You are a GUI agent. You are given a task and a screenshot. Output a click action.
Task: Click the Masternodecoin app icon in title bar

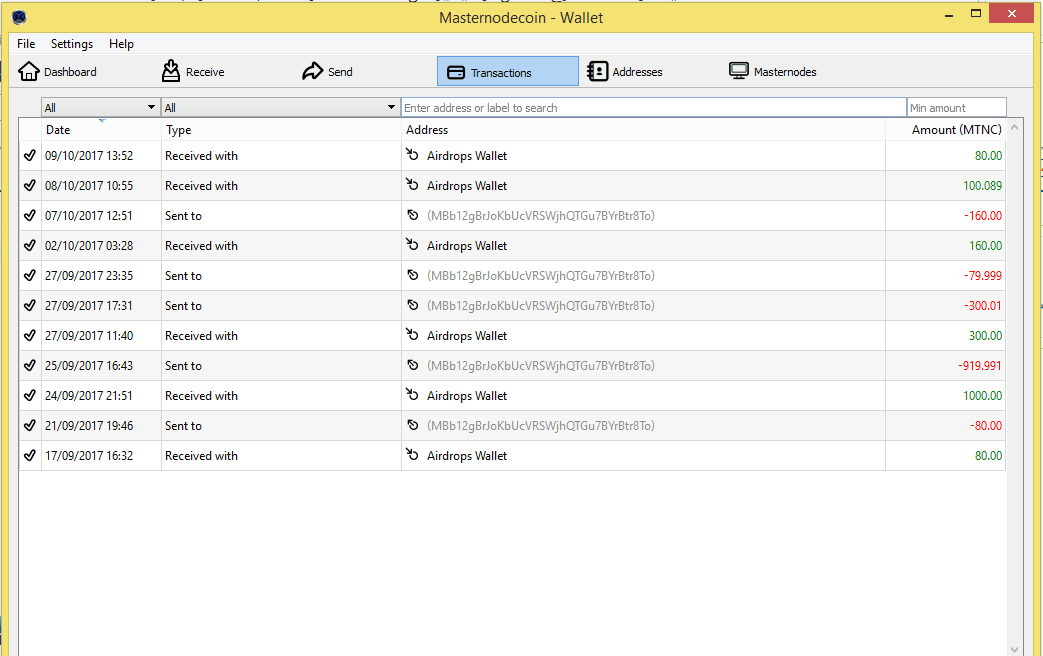click(x=20, y=17)
